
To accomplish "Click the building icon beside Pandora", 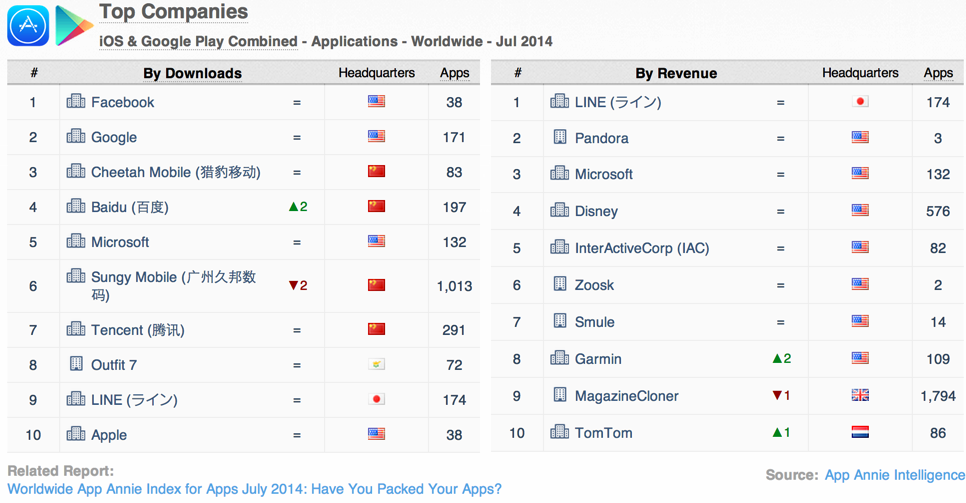I will [559, 137].
